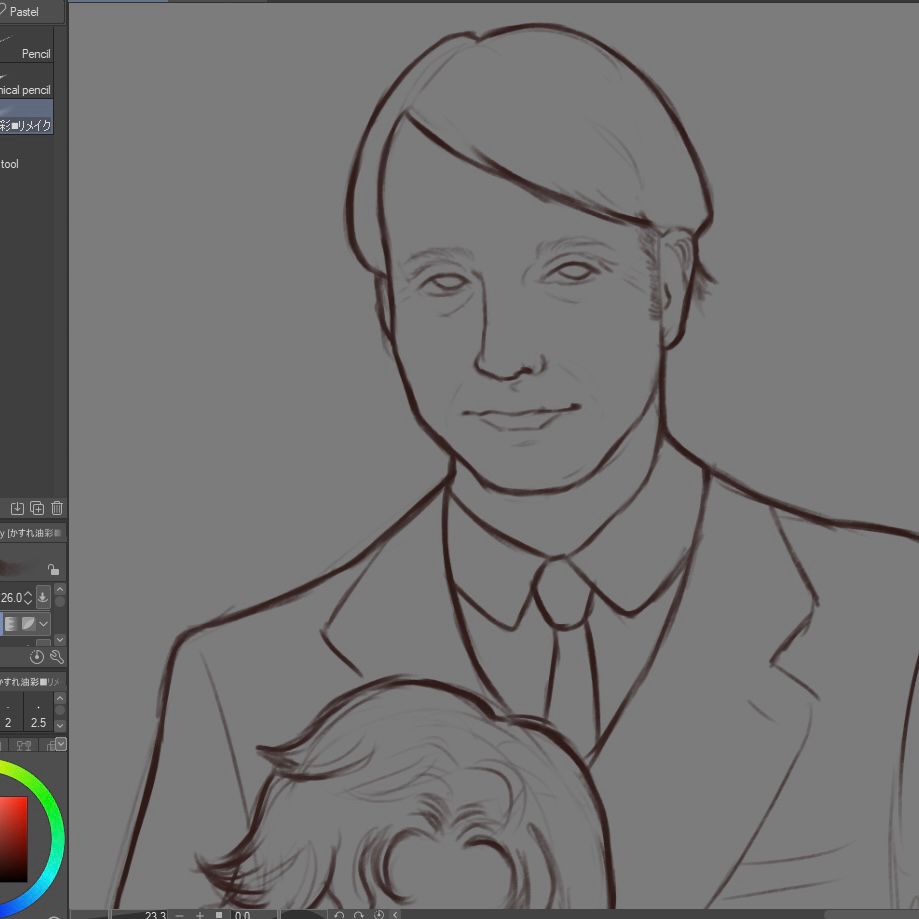Reset canvas rotation icon
Viewport: 919px width, 919px height.
point(379,915)
